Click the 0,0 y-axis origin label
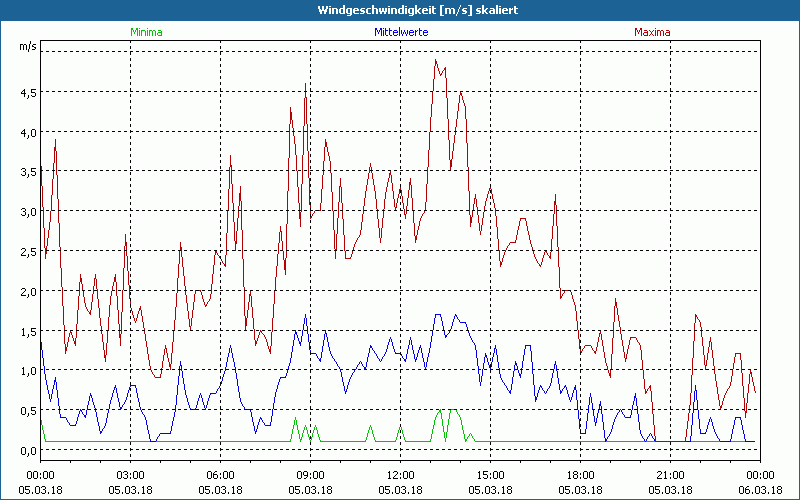This screenshot has width=800, height=500. coord(27,451)
